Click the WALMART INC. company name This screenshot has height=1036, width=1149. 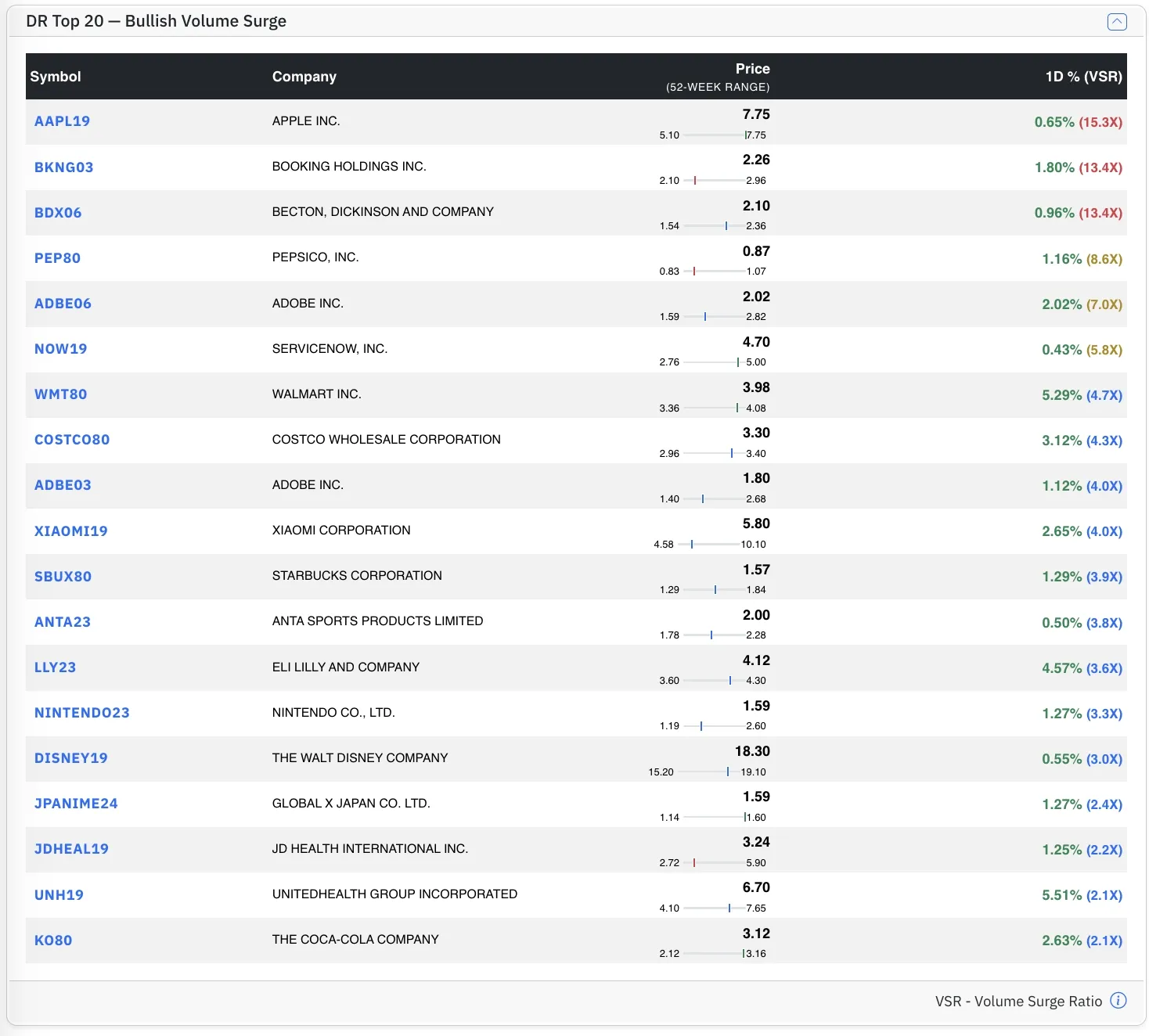[x=317, y=394]
